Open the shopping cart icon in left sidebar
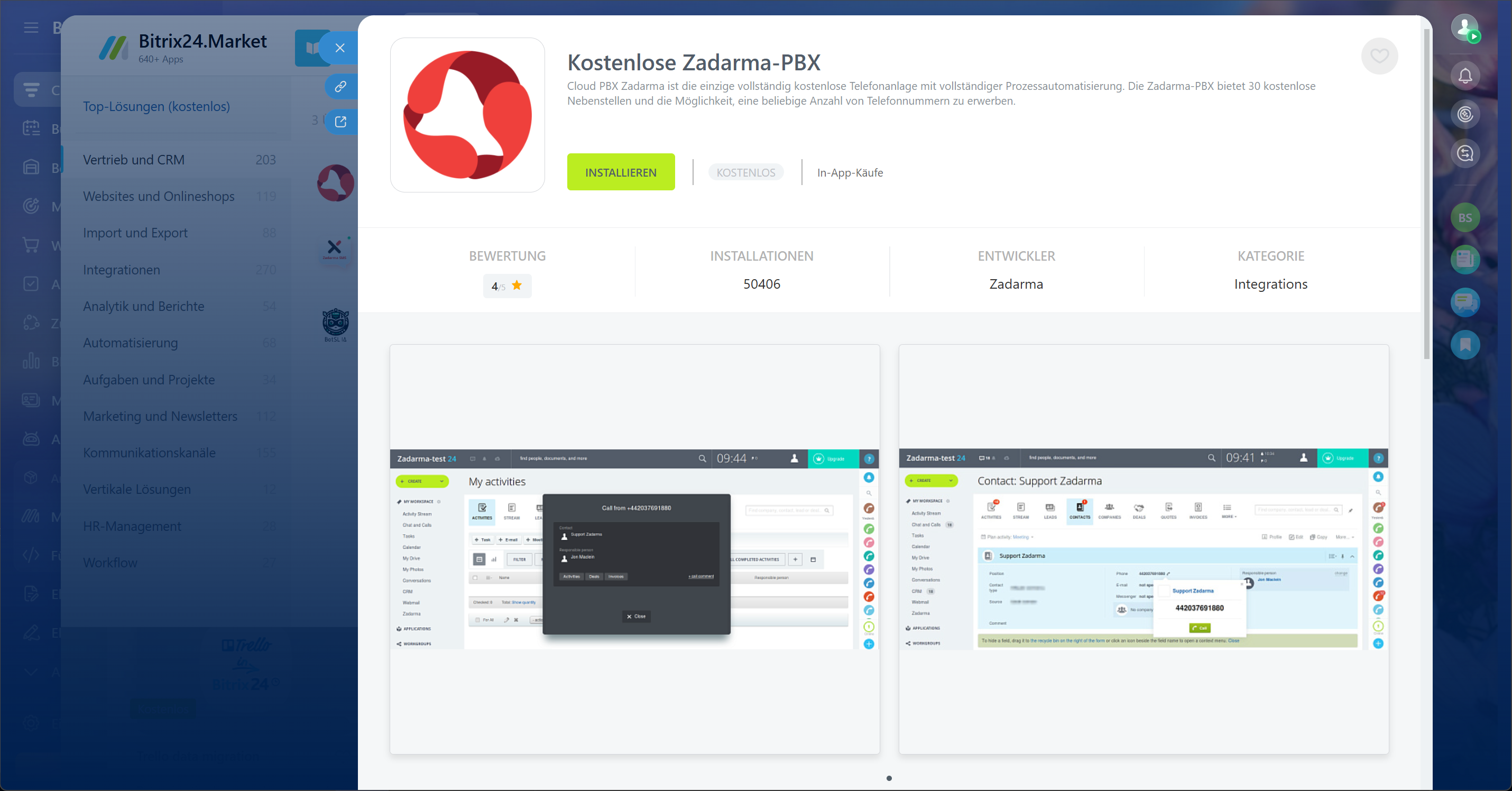The width and height of the screenshot is (1512, 791). (31, 244)
